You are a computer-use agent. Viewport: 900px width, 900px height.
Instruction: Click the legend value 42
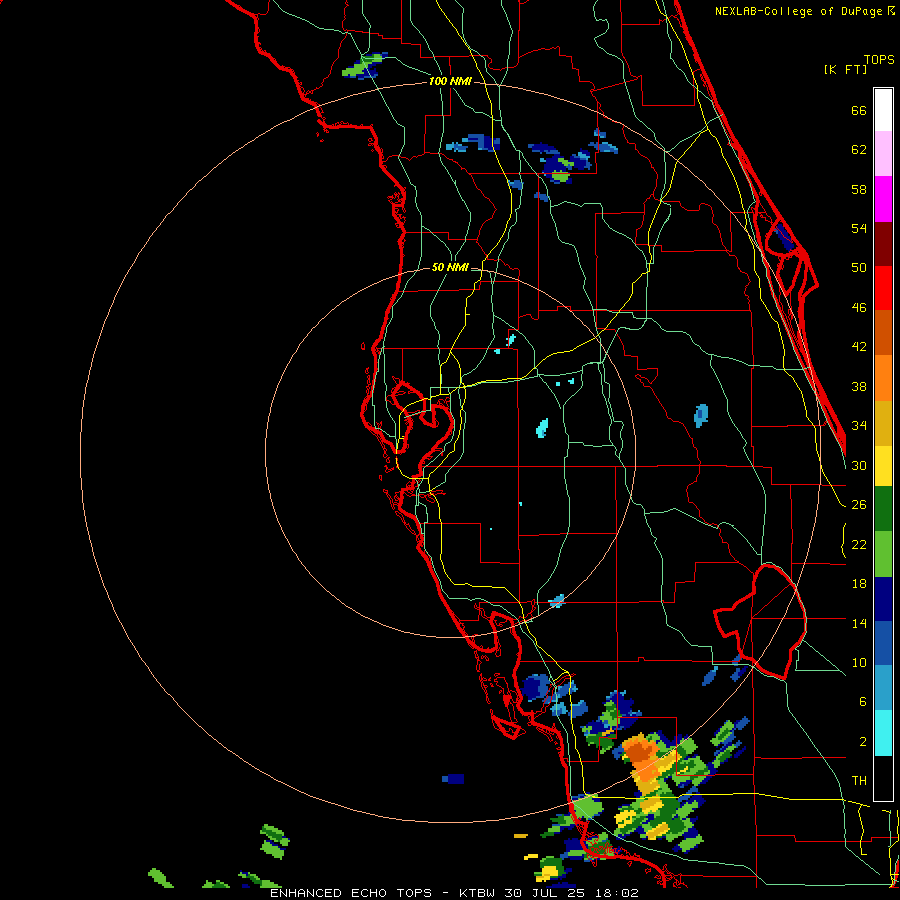(x=859, y=347)
